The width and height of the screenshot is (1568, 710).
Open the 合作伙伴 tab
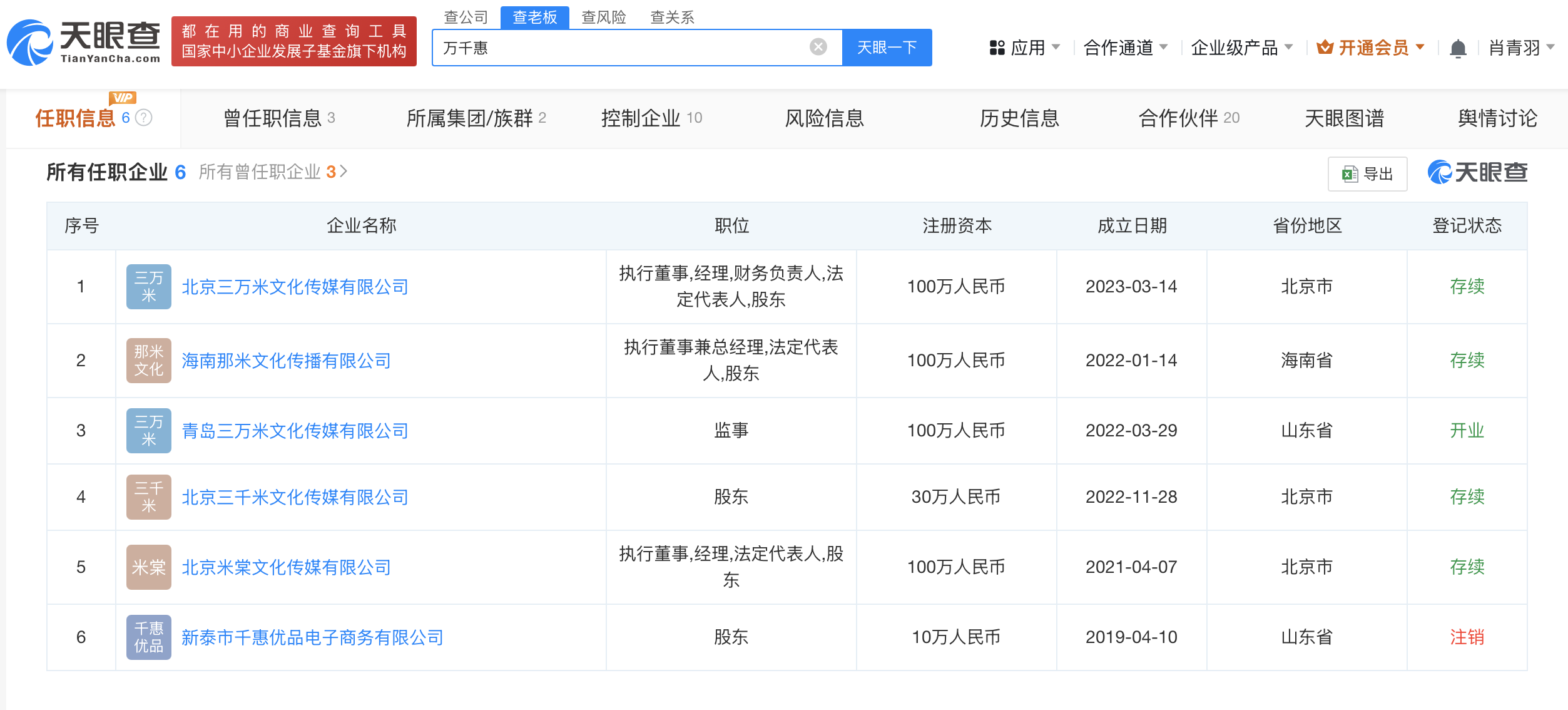click(x=1189, y=118)
